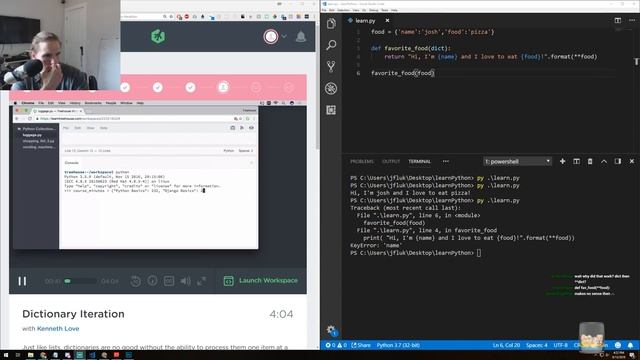Click Ln 6, Col 20 status entry
The width and height of the screenshot is (640, 360).
pyautogui.click(x=506, y=345)
